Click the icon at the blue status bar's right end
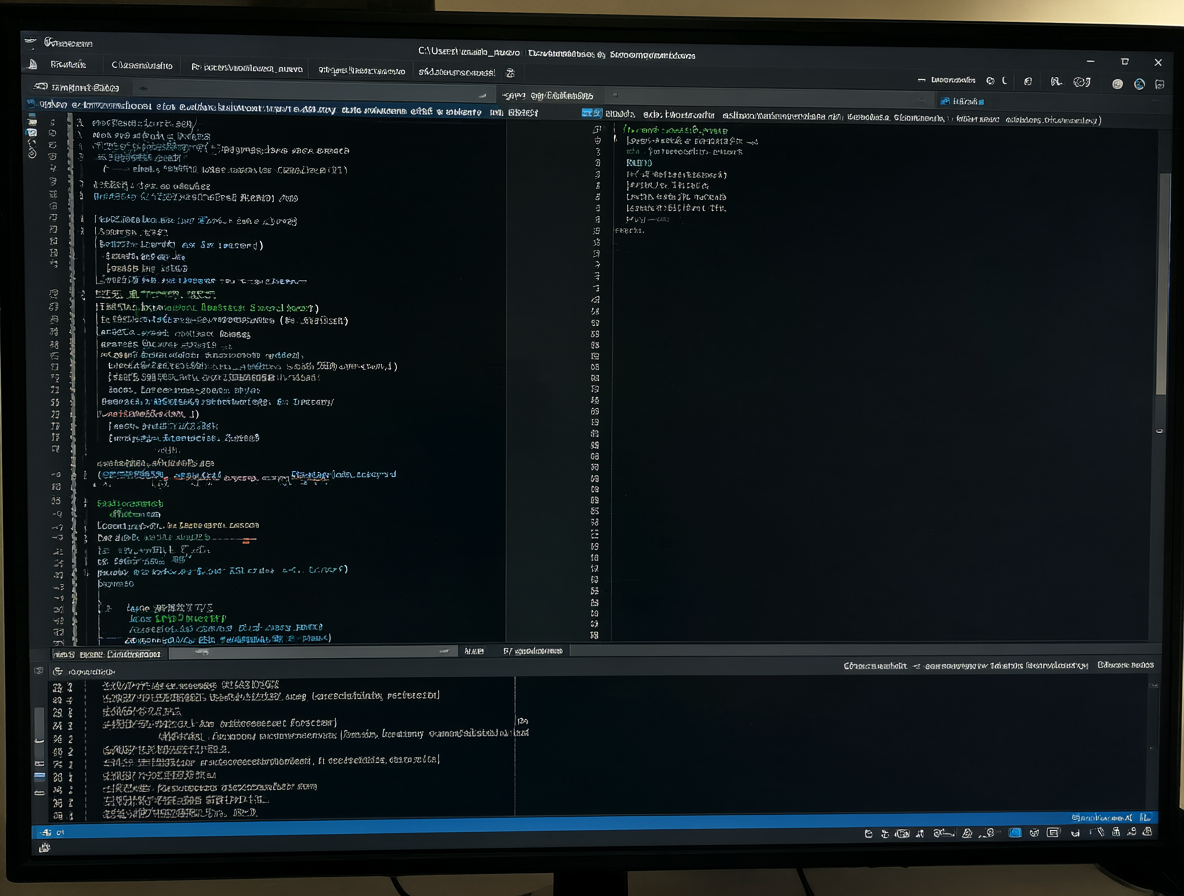The height and width of the screenshot is (896, 1184). click(x=1145, y=817)
